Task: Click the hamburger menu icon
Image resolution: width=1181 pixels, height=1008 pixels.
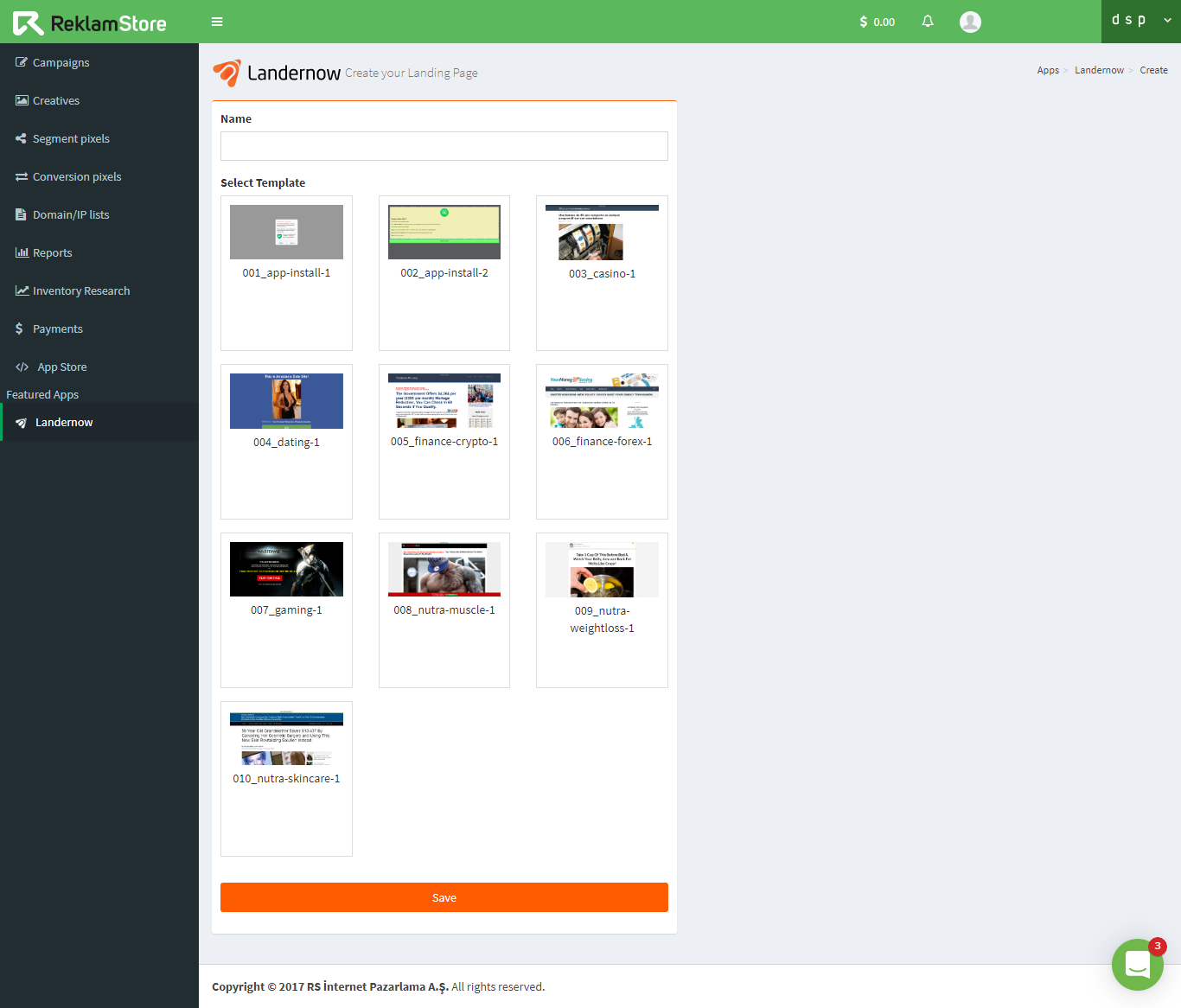Action: click(x=217, y=22)
